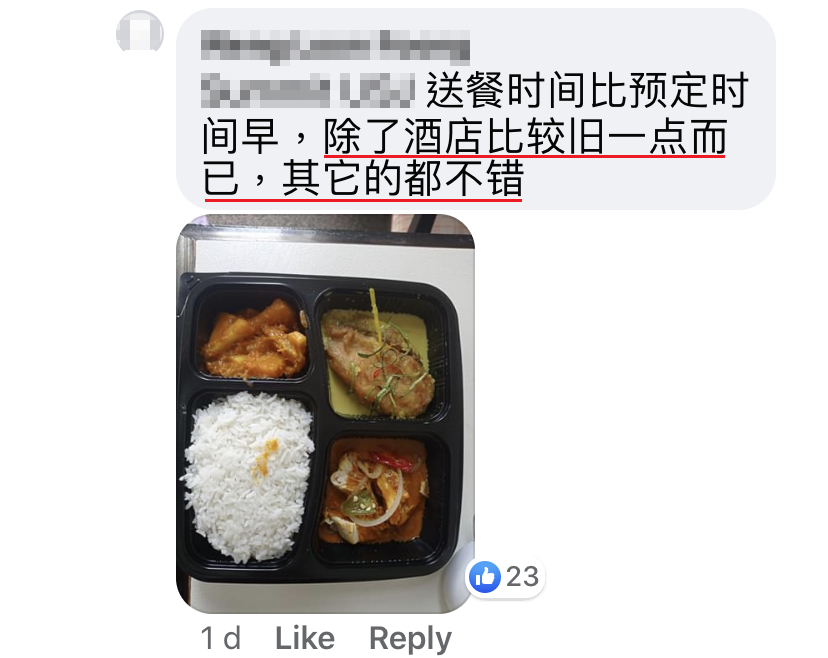This screenshot has width=828, height=658.
Task: Click the red-underlined text 除了酒店比较旧一点而
Action: click(x=525, y=137)
